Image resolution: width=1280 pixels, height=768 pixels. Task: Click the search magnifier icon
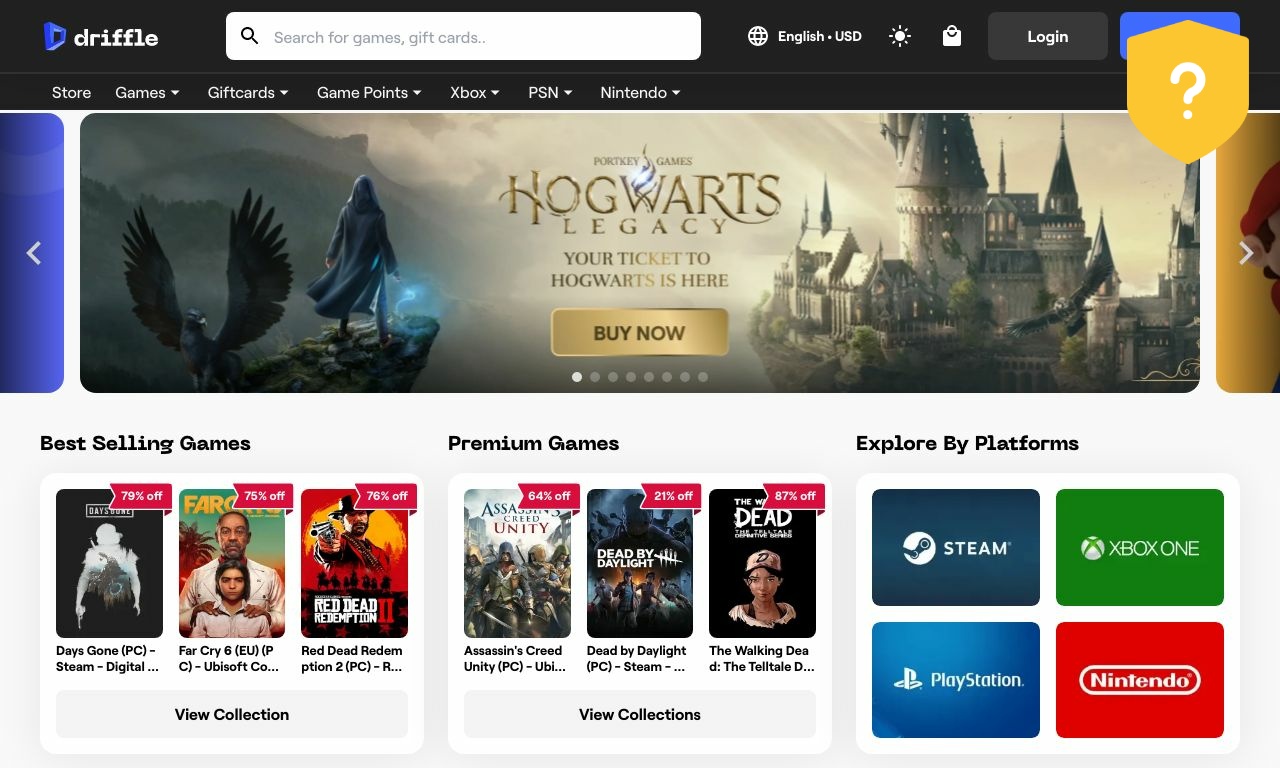(250, 36)
